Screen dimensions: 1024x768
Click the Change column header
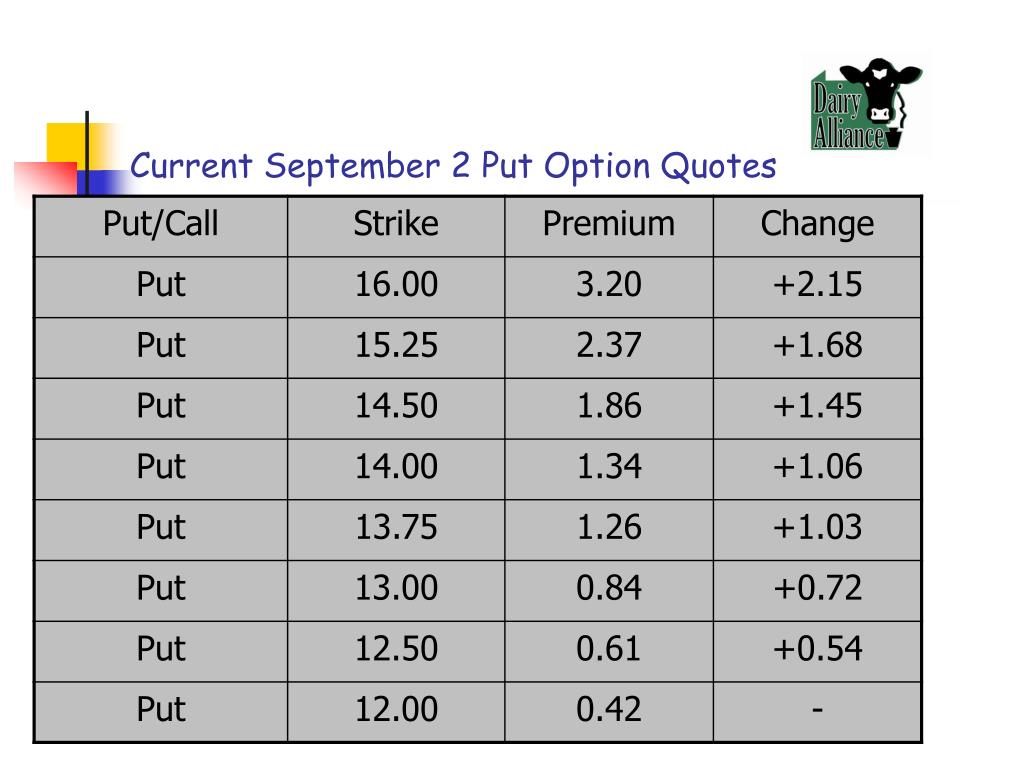817,224
